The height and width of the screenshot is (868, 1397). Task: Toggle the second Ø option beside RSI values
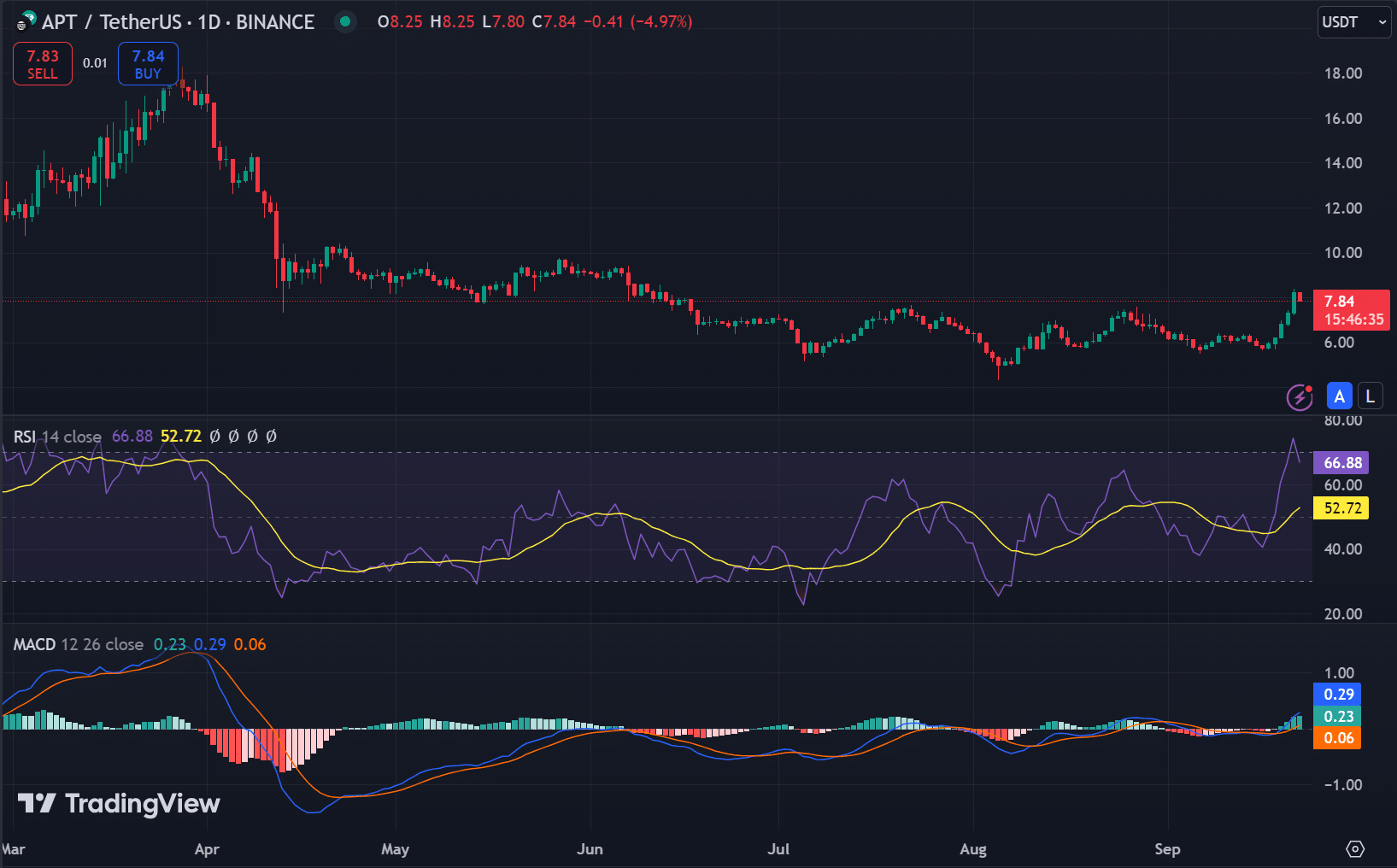click(232, 436)
